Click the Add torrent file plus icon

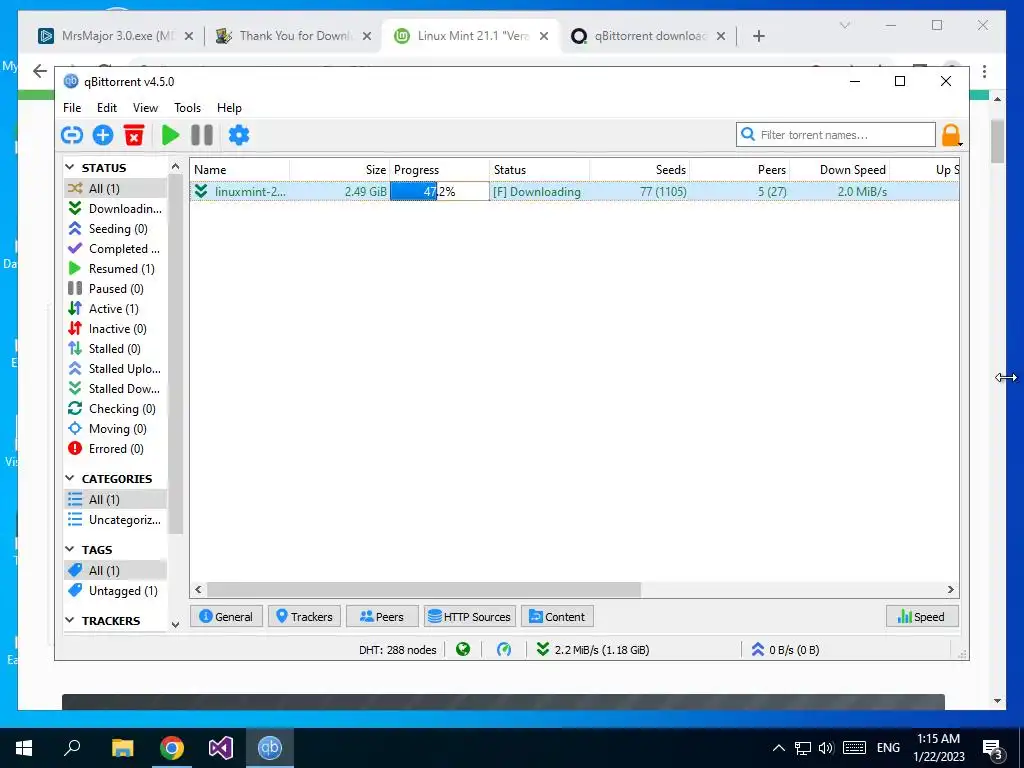(x=103, y=135)
